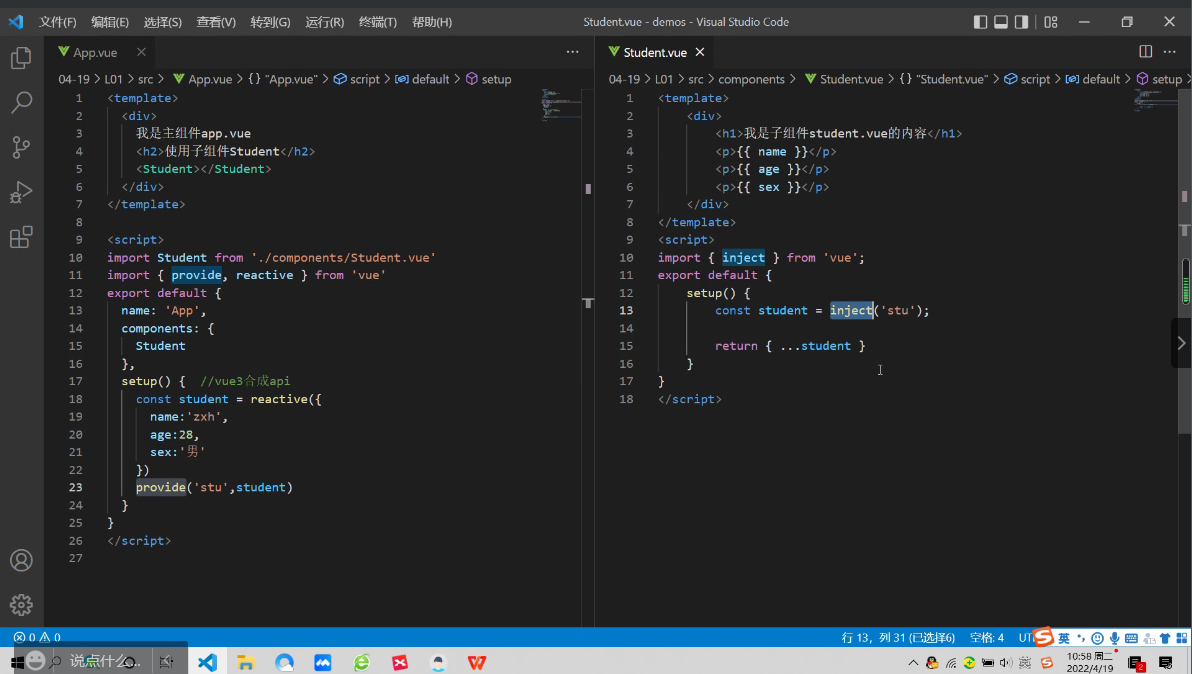Toggle the secondary side bar layout button
This screenshot has width=1192, height=674.
click(x=1021, y=22)
